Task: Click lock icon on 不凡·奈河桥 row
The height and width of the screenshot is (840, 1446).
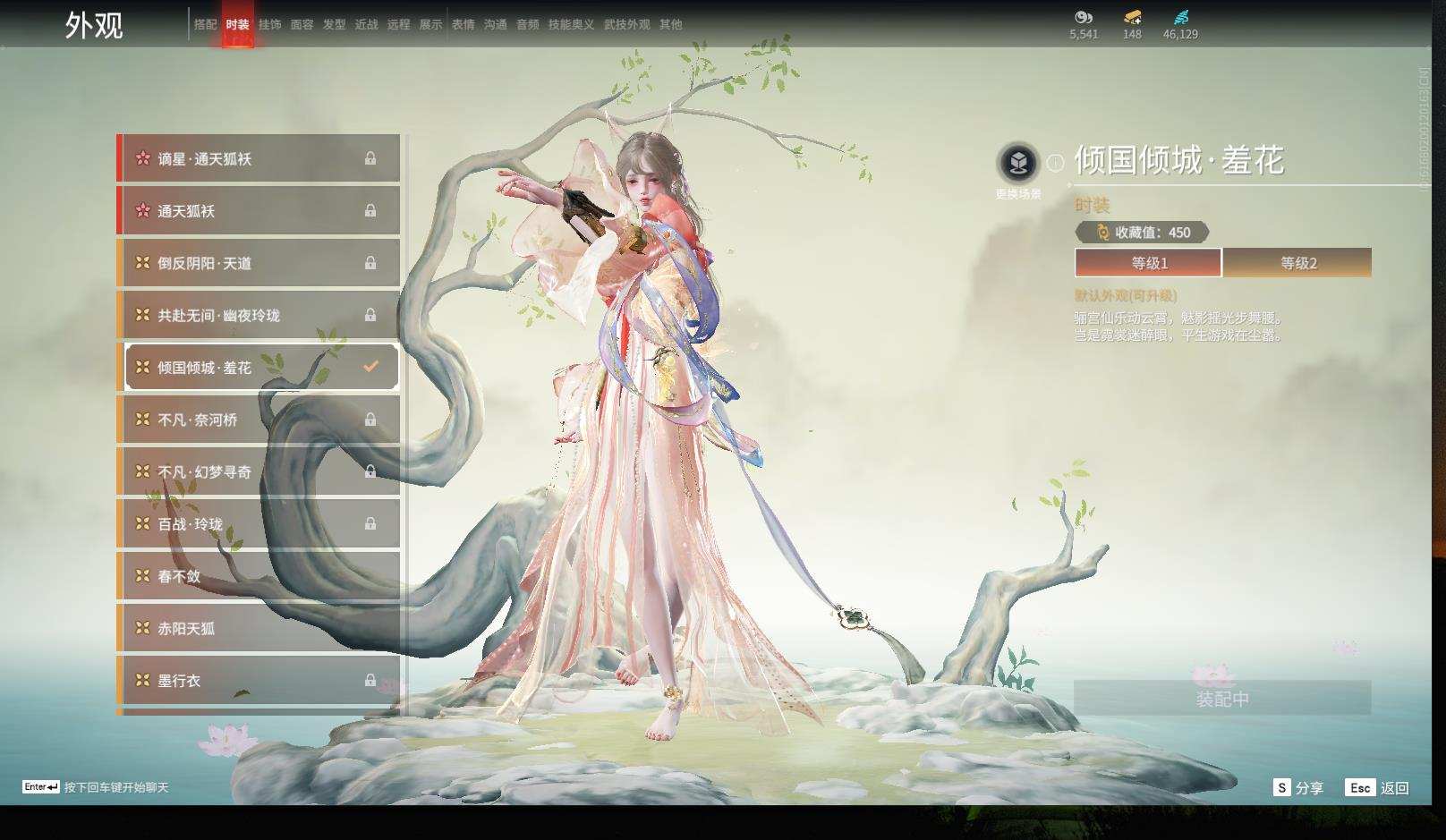Action: 370,420
